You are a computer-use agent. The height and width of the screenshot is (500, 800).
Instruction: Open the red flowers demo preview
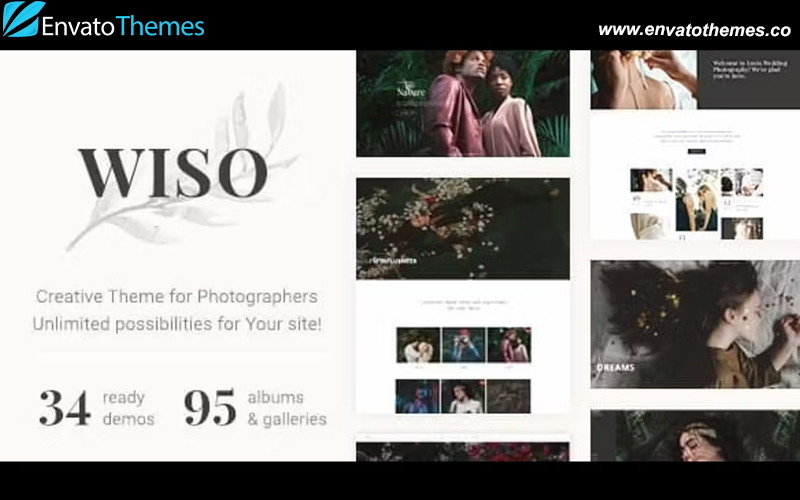point(463,452)
